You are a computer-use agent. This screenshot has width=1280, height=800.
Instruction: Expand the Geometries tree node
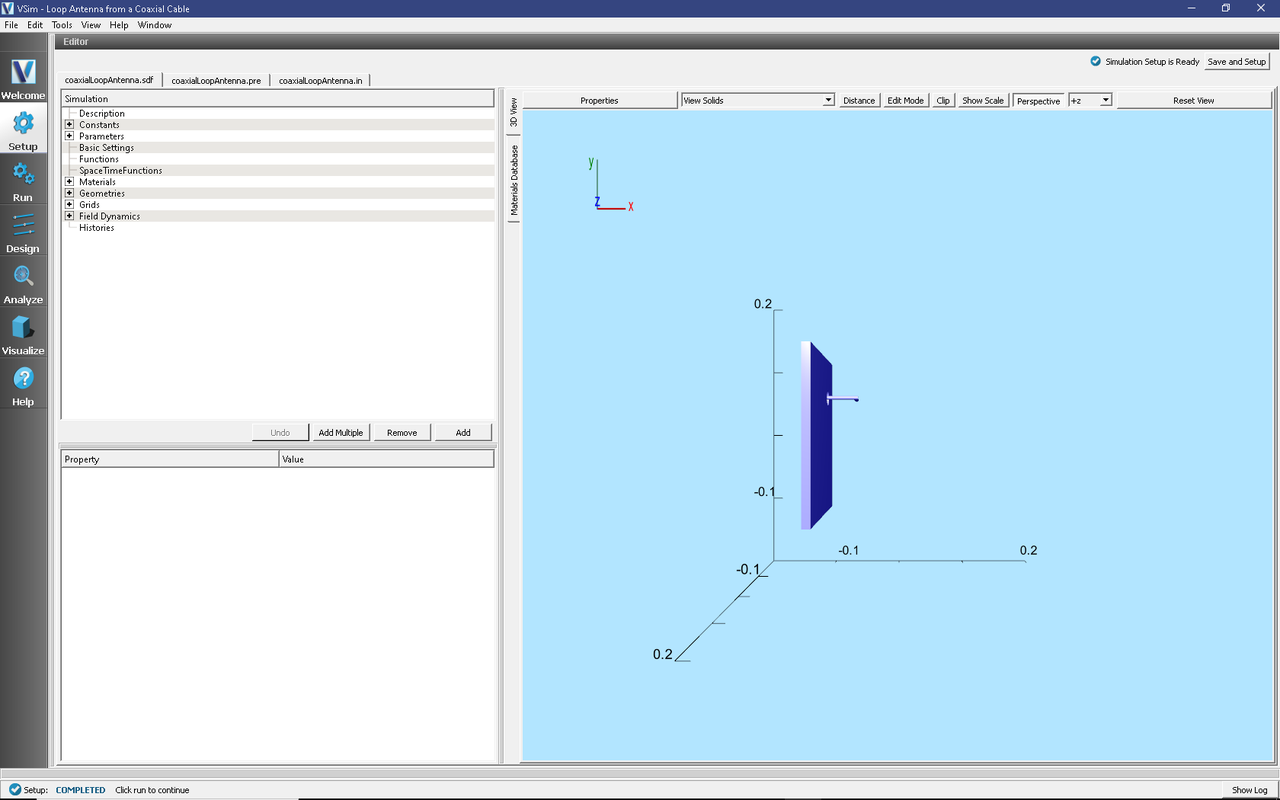point(69,194)
